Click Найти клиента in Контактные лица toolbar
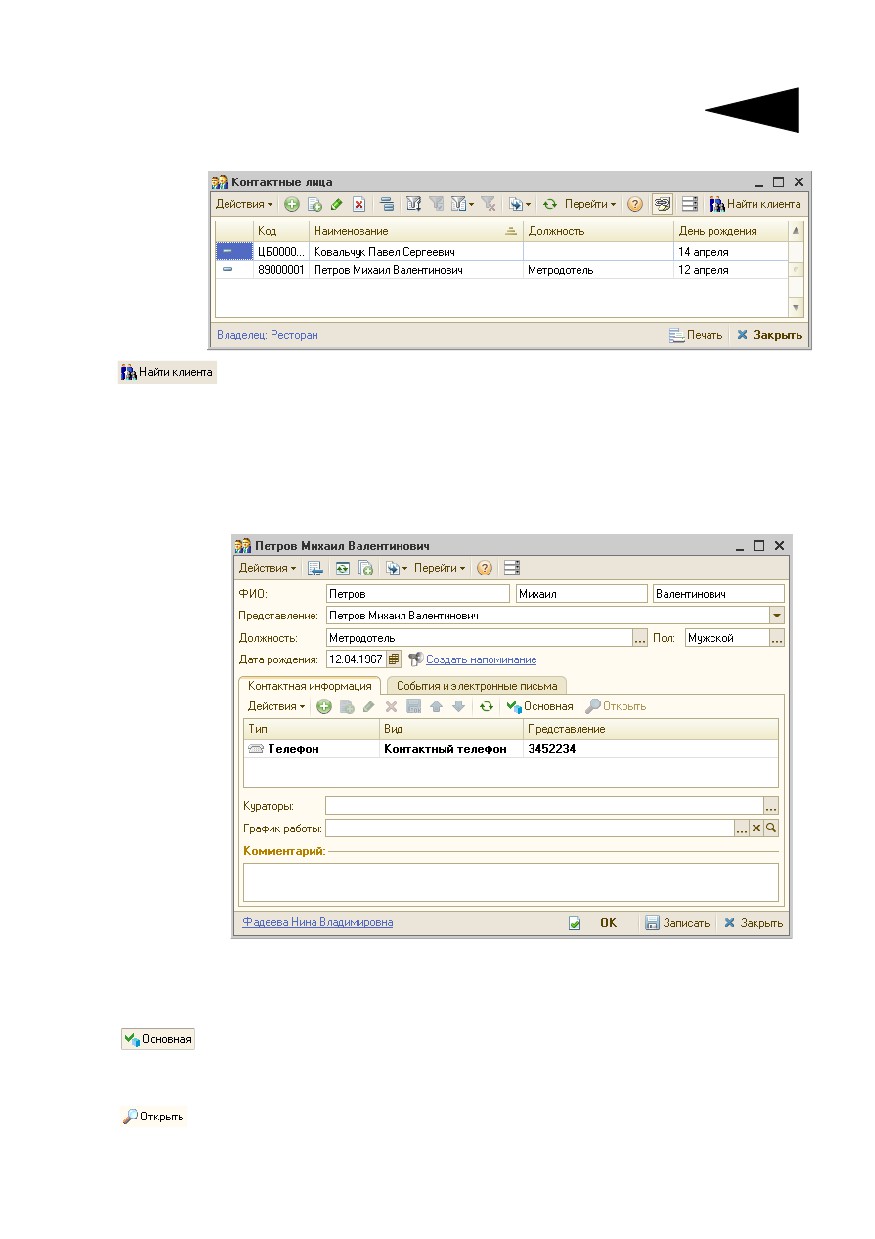Viewport: 875px width, 1239px height. (x=755, y=204)
